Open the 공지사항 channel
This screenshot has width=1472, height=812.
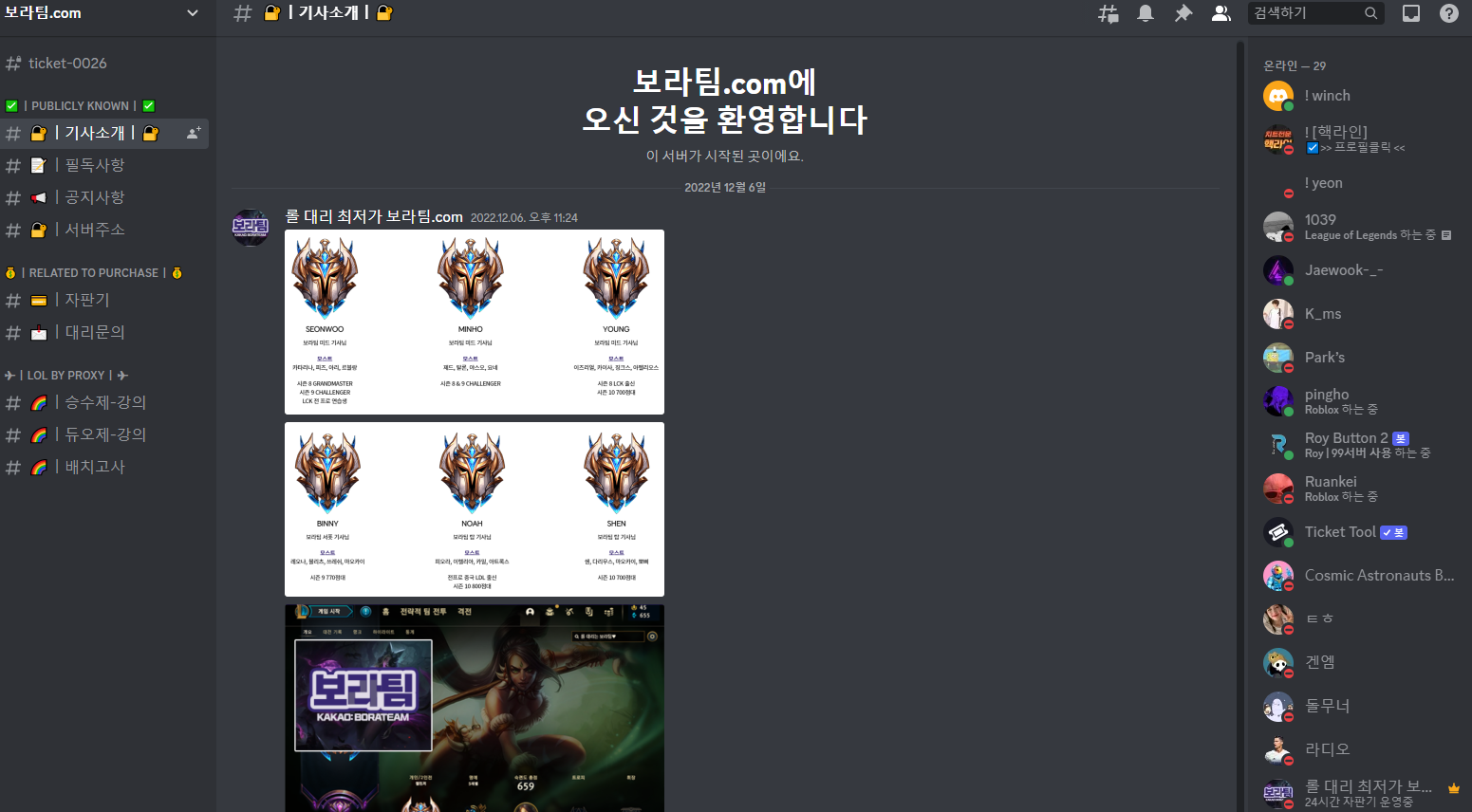(104, 198)
